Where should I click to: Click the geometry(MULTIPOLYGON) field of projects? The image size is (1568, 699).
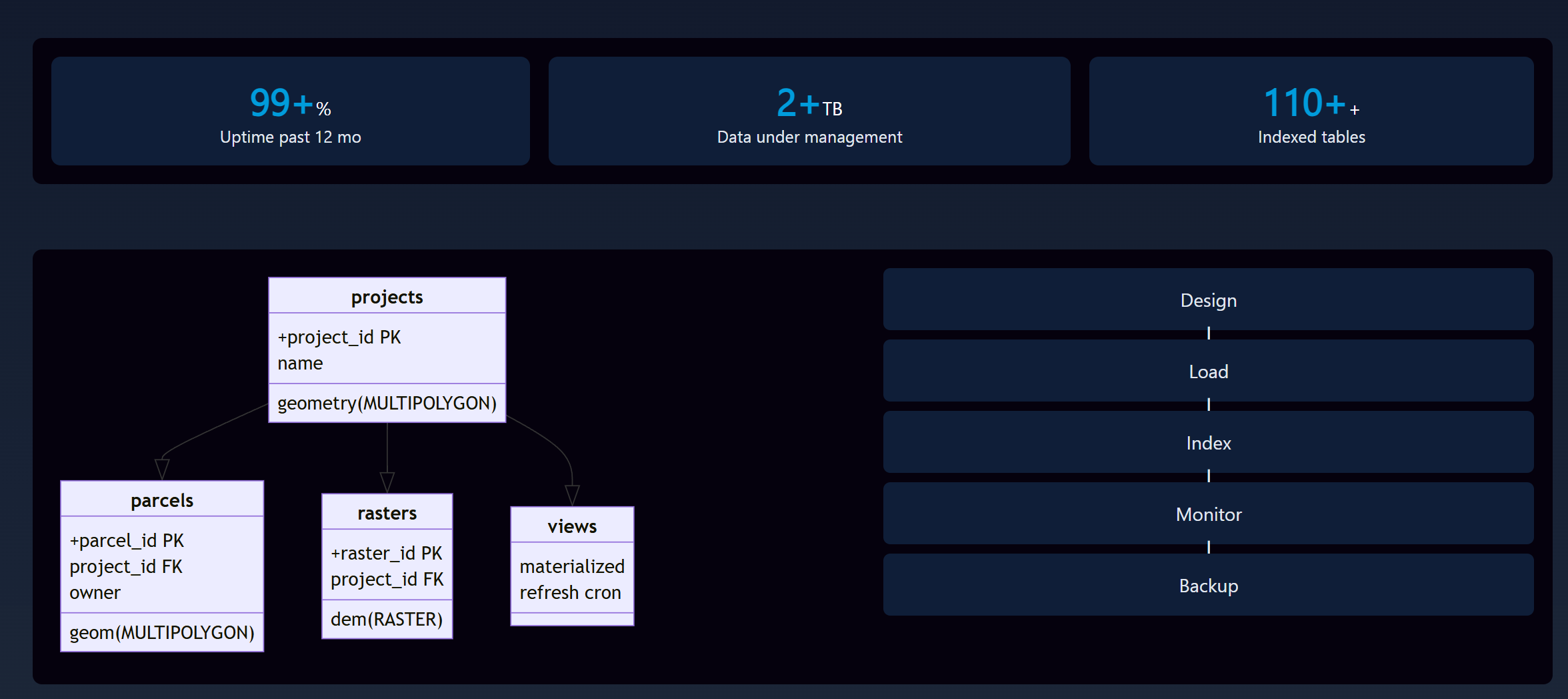(387, 403)
